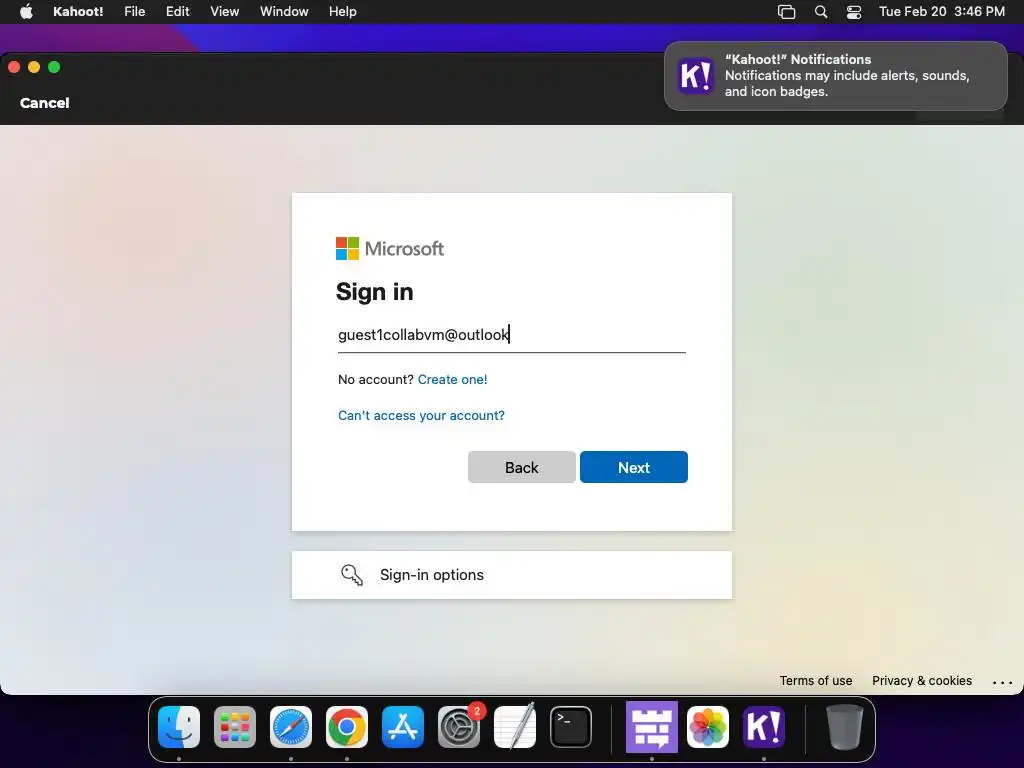Open the Apple menu
Screen dimensions: 1024x768
26,11
